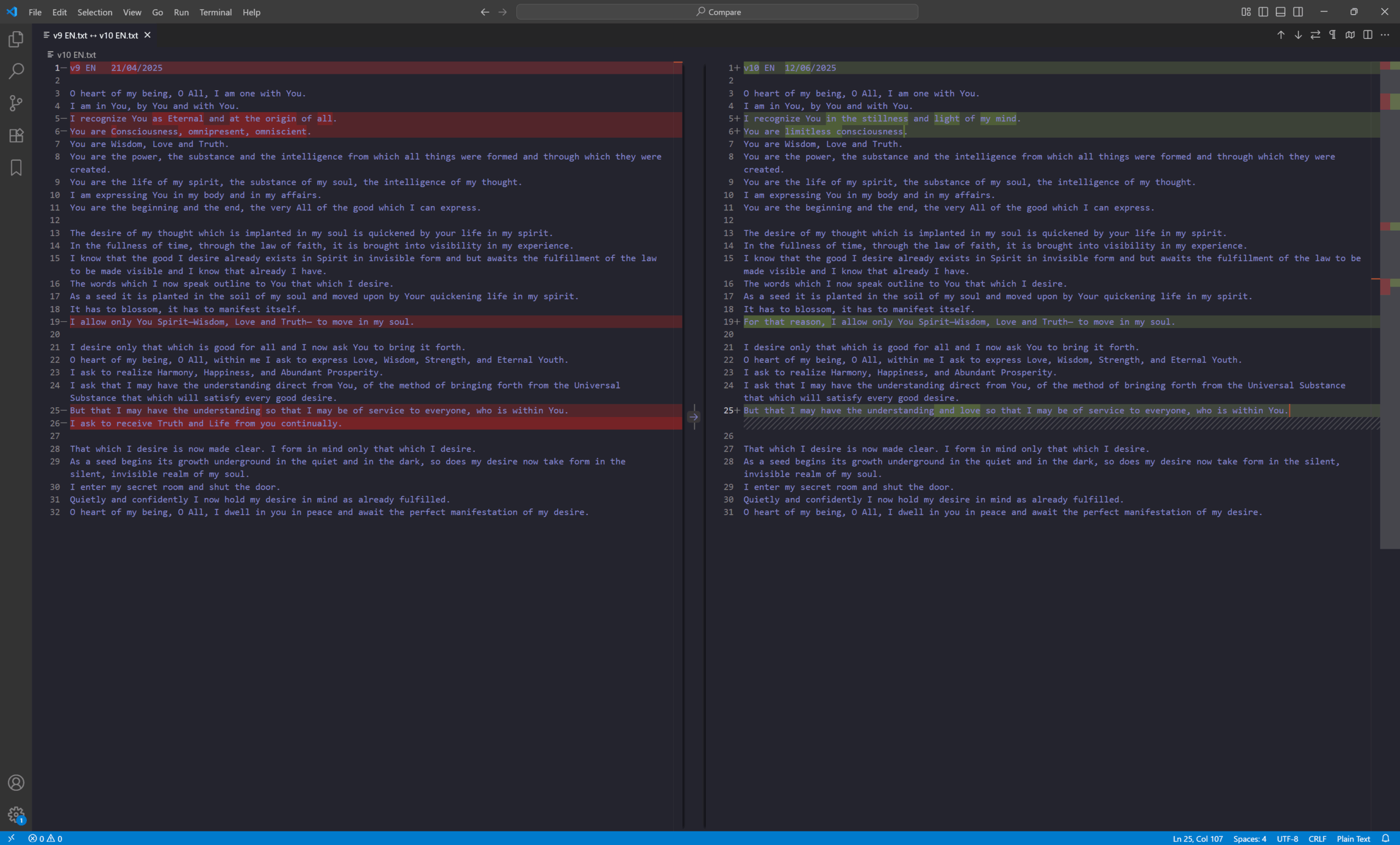The width and height of the screenshot is (1400, 845).
Task: Go to previous change arrow
Action: point(1281,35)
